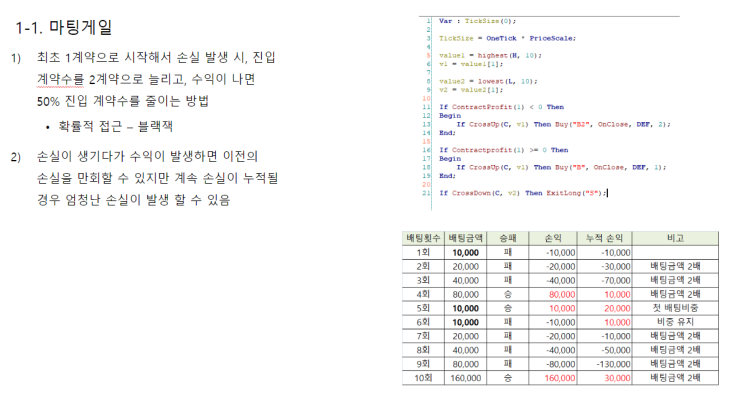The height and width of the screenshot is (414, 743).
Task: Click the "-20,000" 손익 cell in row 7회
Action: pos(553,336)
